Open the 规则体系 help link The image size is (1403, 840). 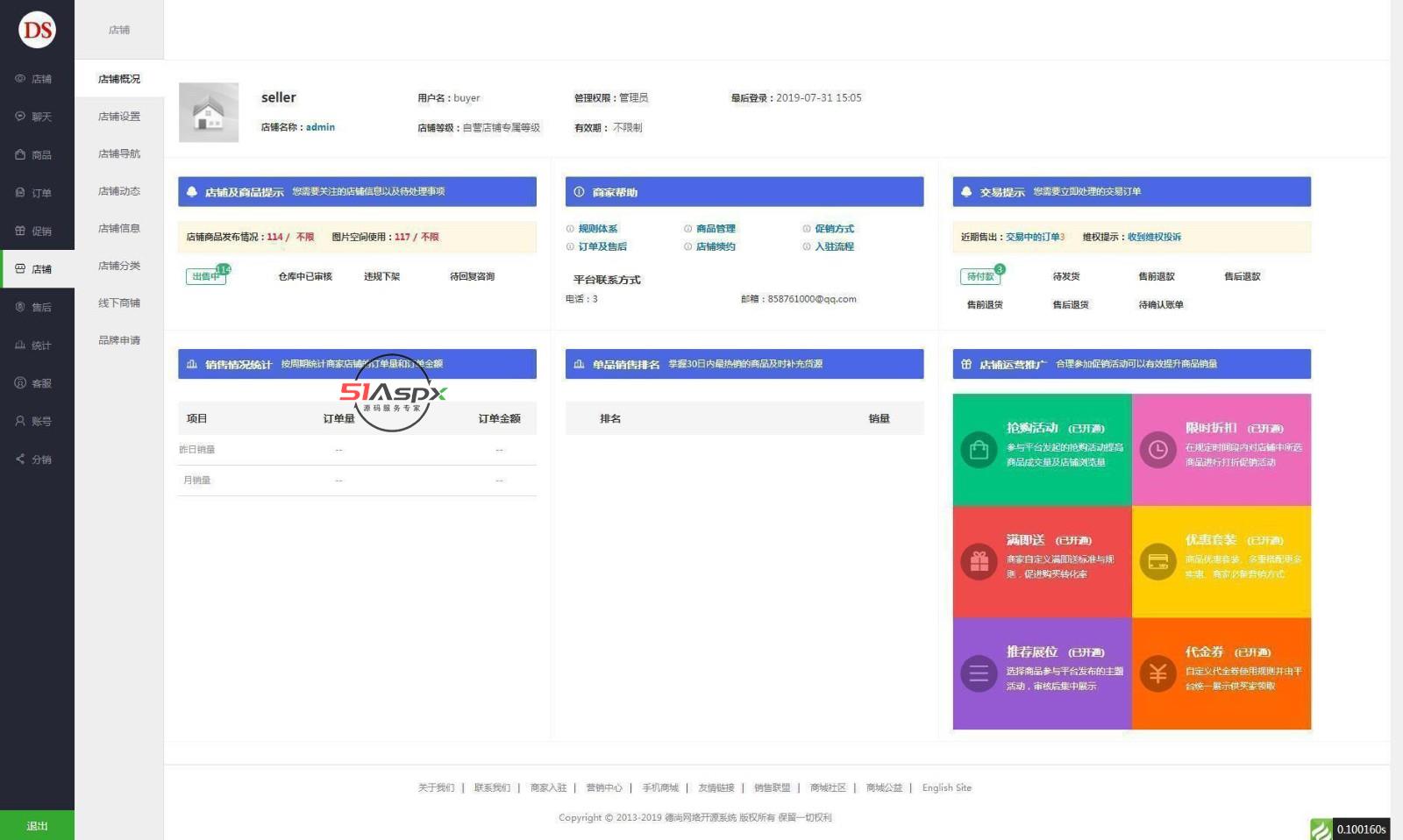pyautogui.click(x=597, y=229)
